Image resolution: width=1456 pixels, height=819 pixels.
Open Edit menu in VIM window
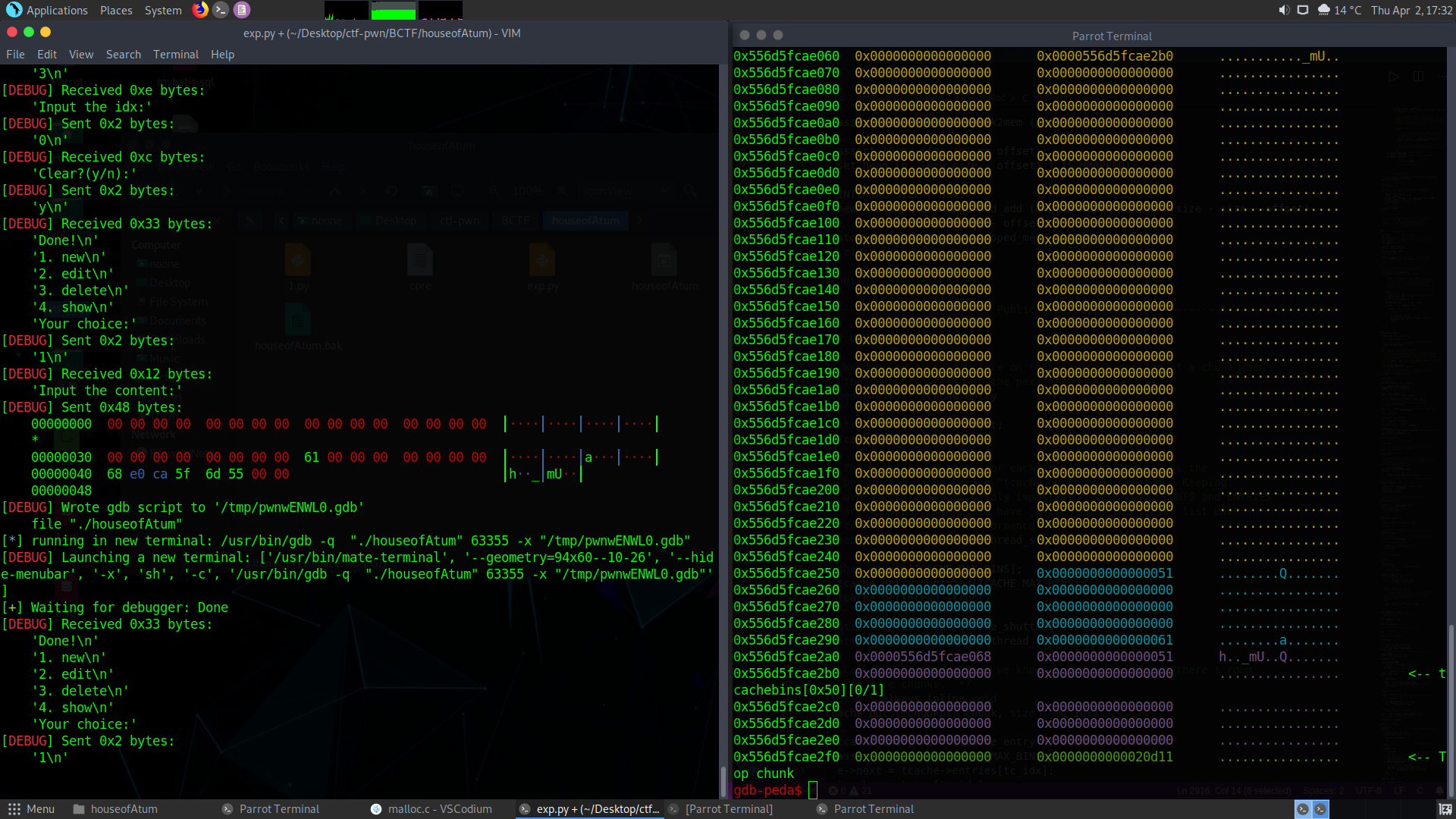pyautogui.click(x=47, y=55)
